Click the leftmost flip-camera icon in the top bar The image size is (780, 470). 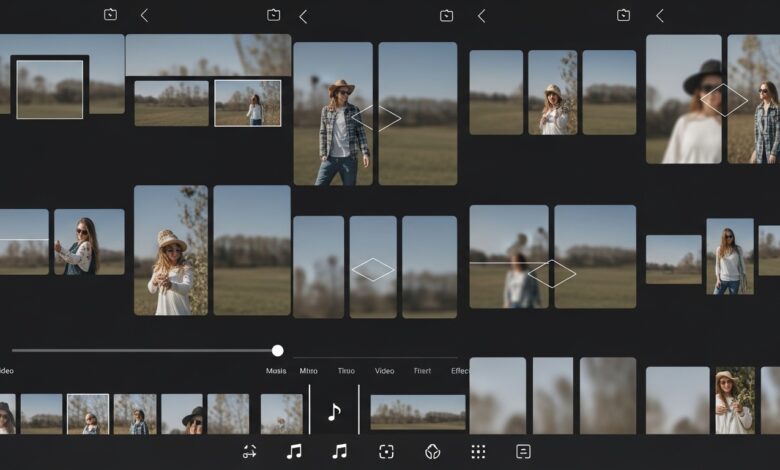coord(110,15)
